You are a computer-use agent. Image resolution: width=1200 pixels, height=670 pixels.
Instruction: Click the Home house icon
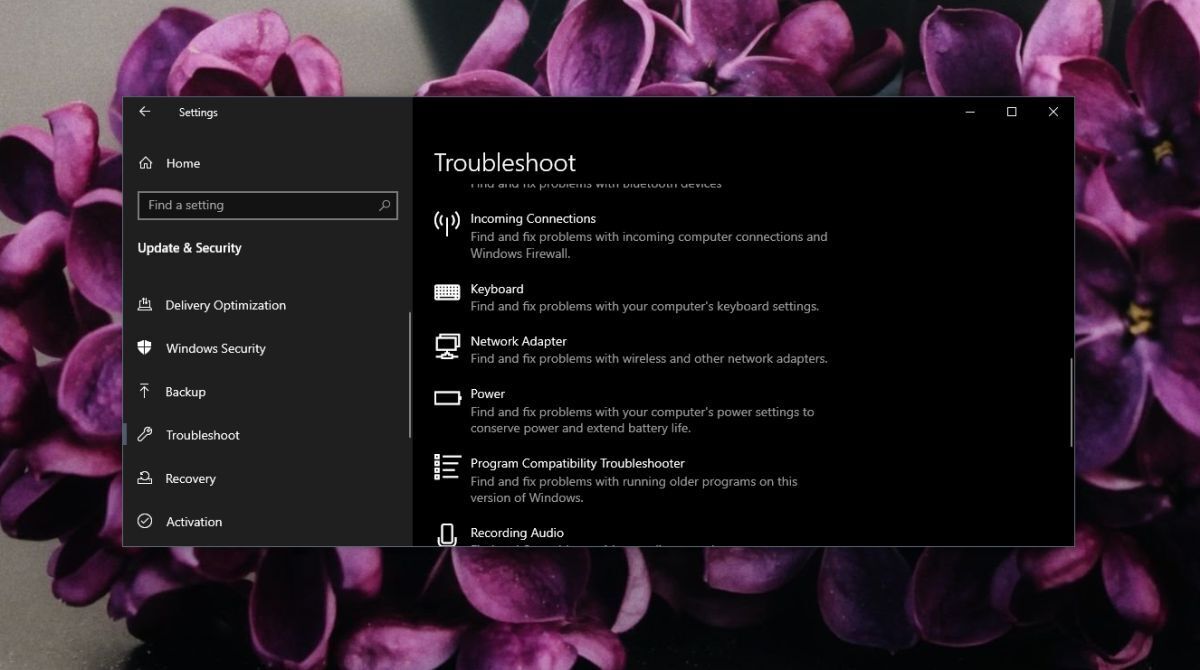pos(146,163)
